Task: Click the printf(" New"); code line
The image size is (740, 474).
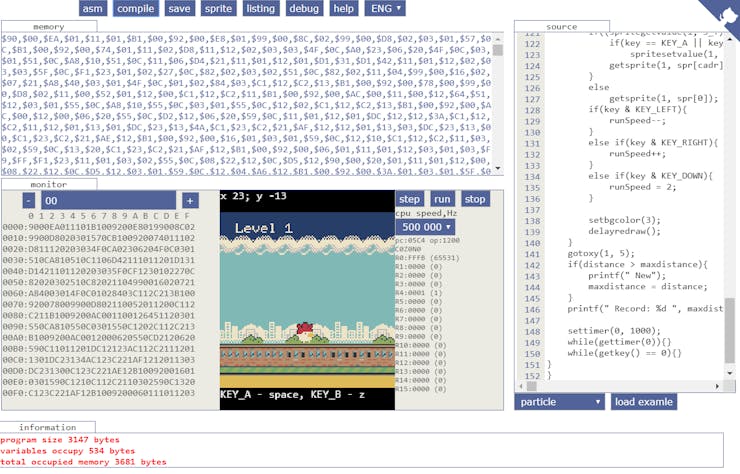Action: (627, 275)
